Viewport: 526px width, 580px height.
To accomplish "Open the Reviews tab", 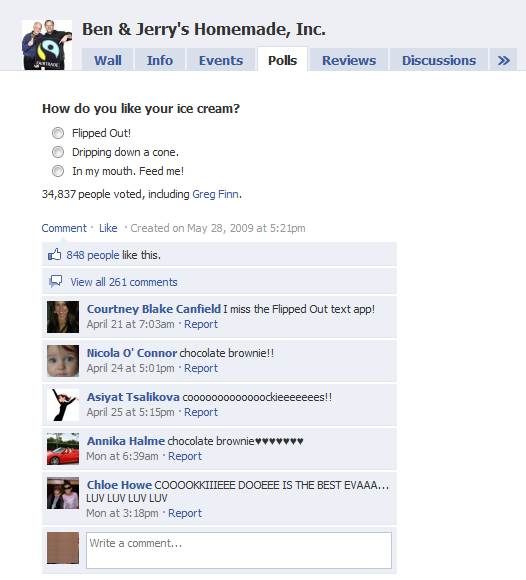I will [x=349, y=60].
